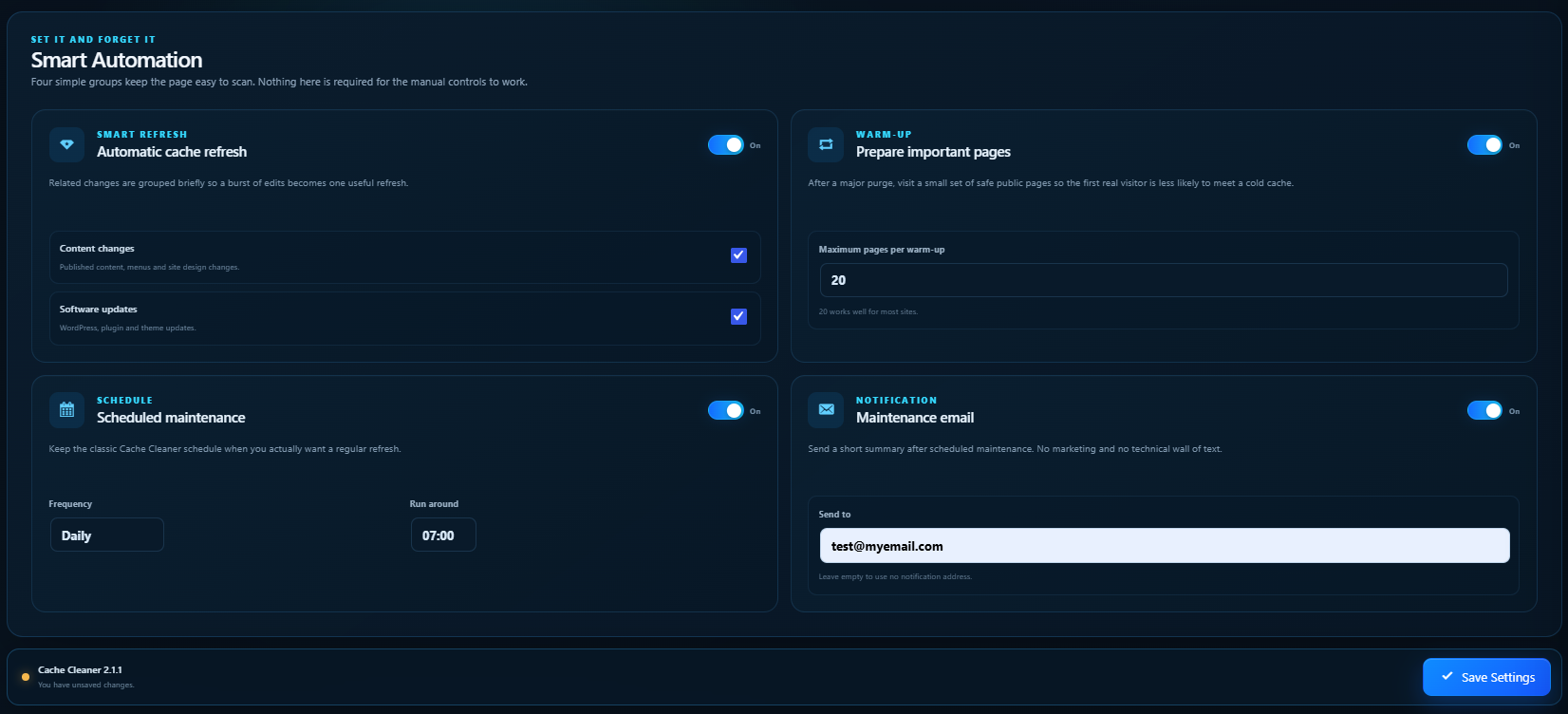Click the Smart Automation heading

coord(117,60)
